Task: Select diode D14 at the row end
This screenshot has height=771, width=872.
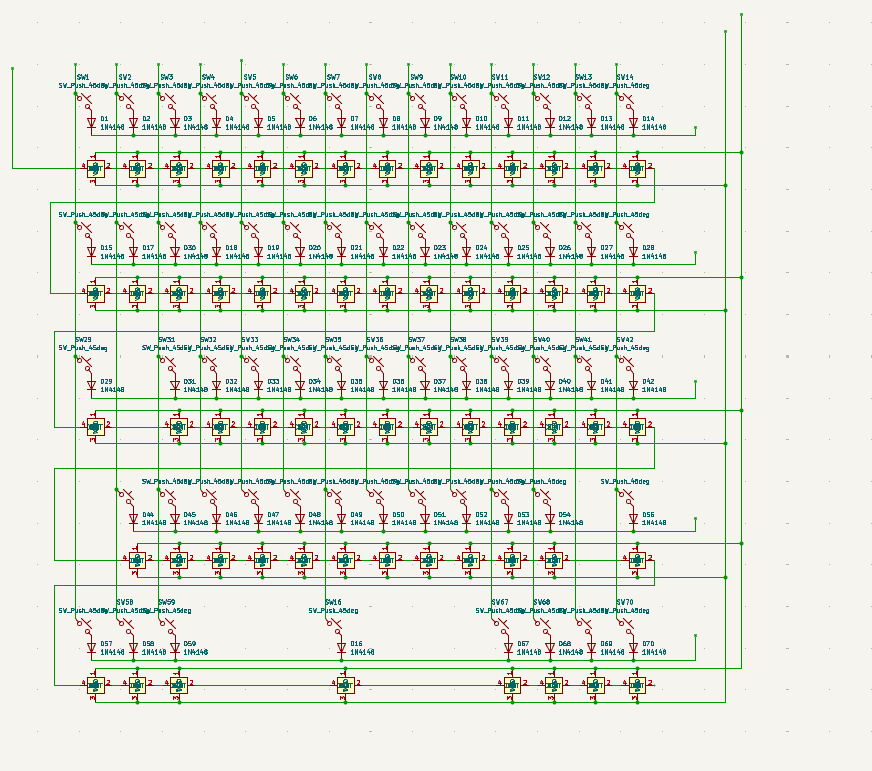Action: 632,124
